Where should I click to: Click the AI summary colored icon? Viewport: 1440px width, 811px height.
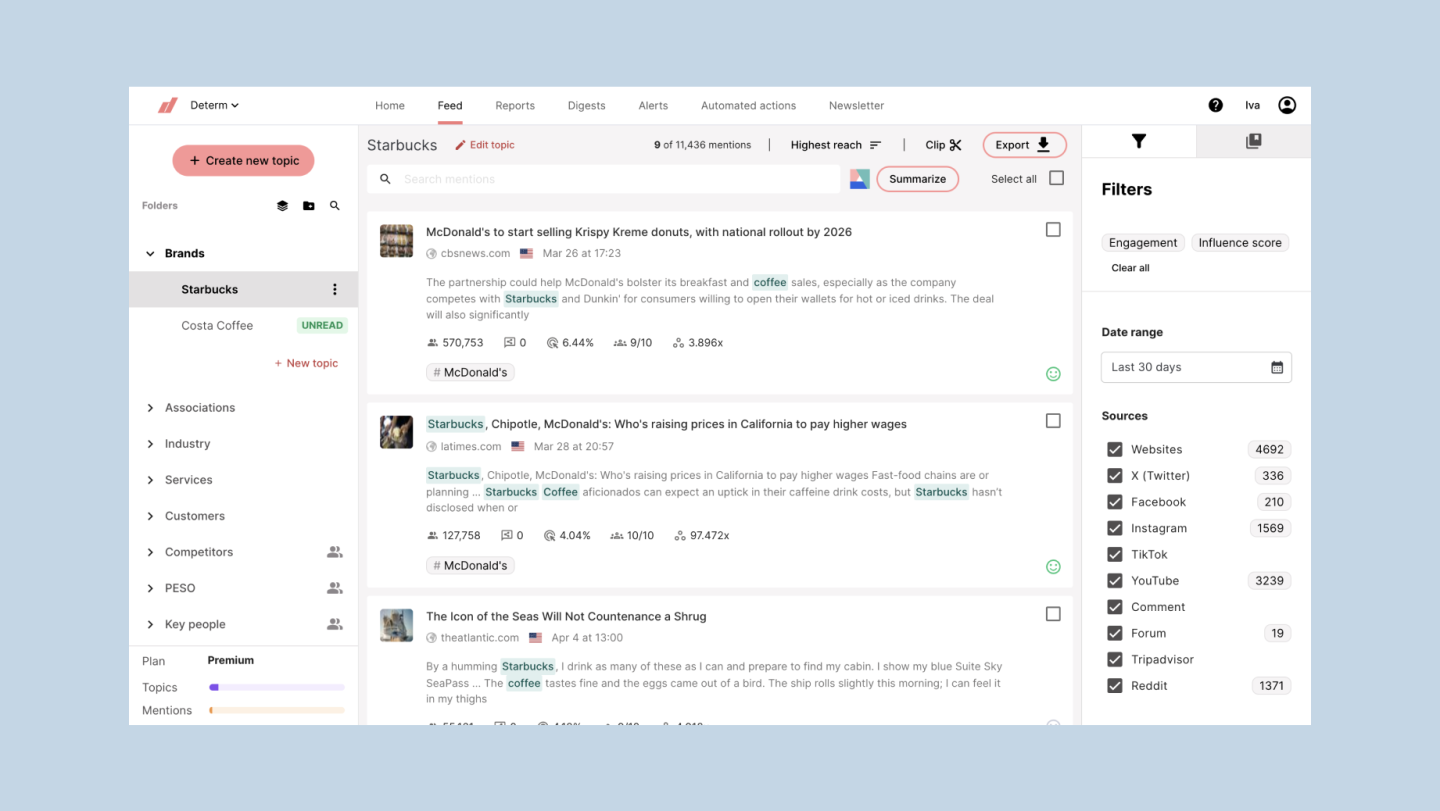click(860, 179)
